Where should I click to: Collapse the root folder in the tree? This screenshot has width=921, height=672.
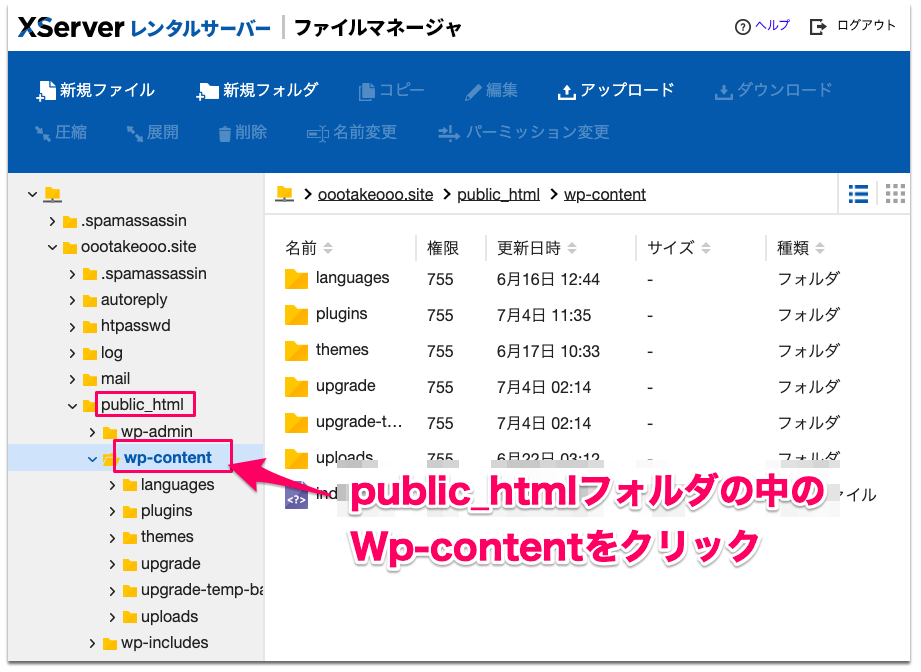coord(32,194)
